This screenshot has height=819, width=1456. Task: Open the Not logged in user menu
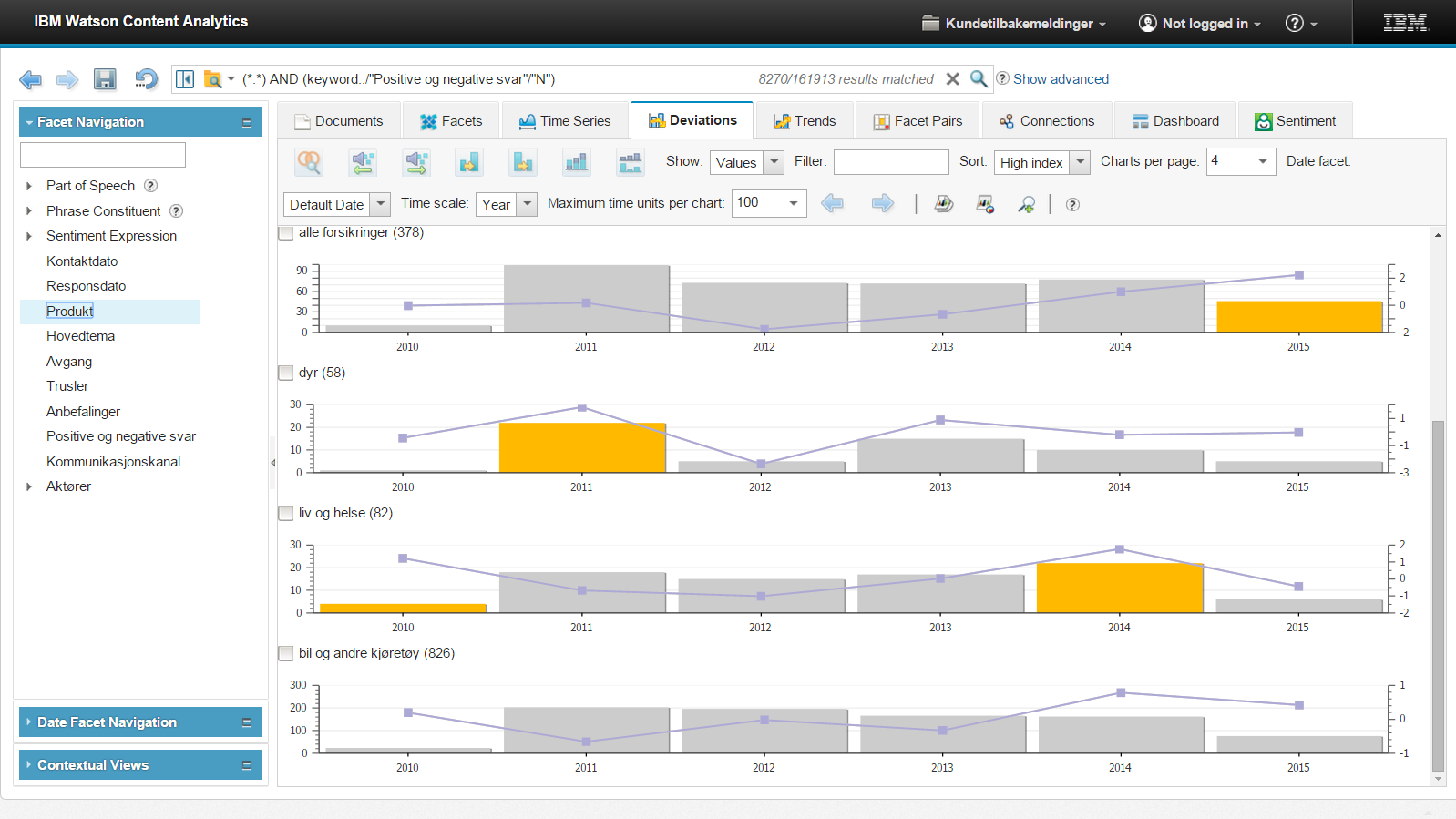1200,23
